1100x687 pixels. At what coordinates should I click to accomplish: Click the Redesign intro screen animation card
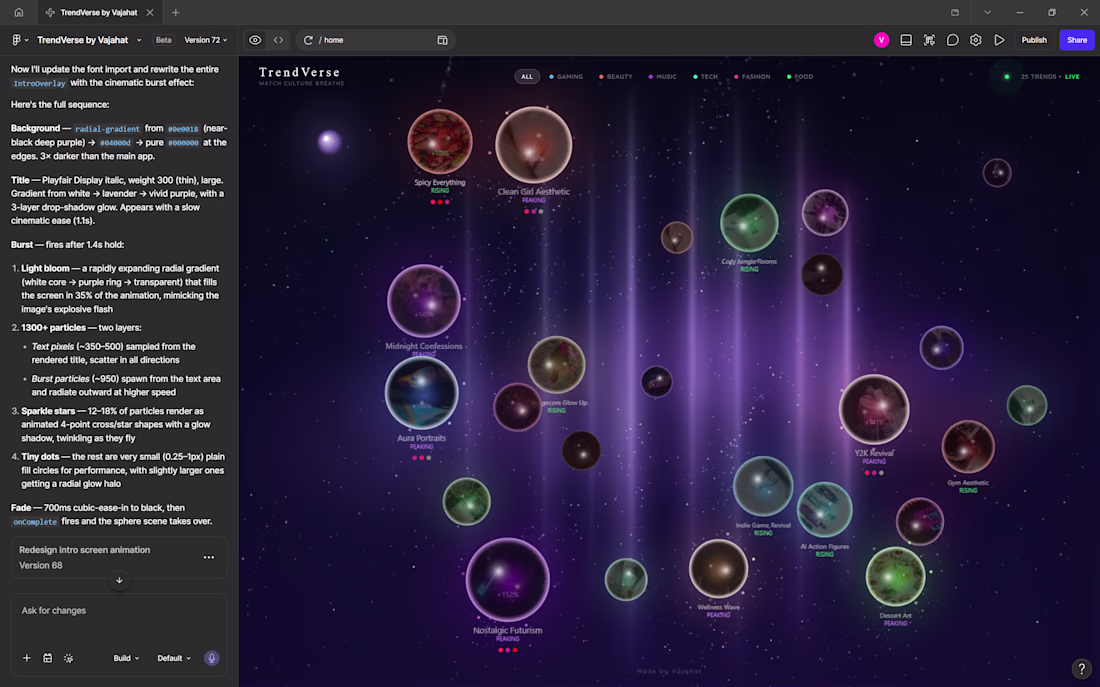119,557
